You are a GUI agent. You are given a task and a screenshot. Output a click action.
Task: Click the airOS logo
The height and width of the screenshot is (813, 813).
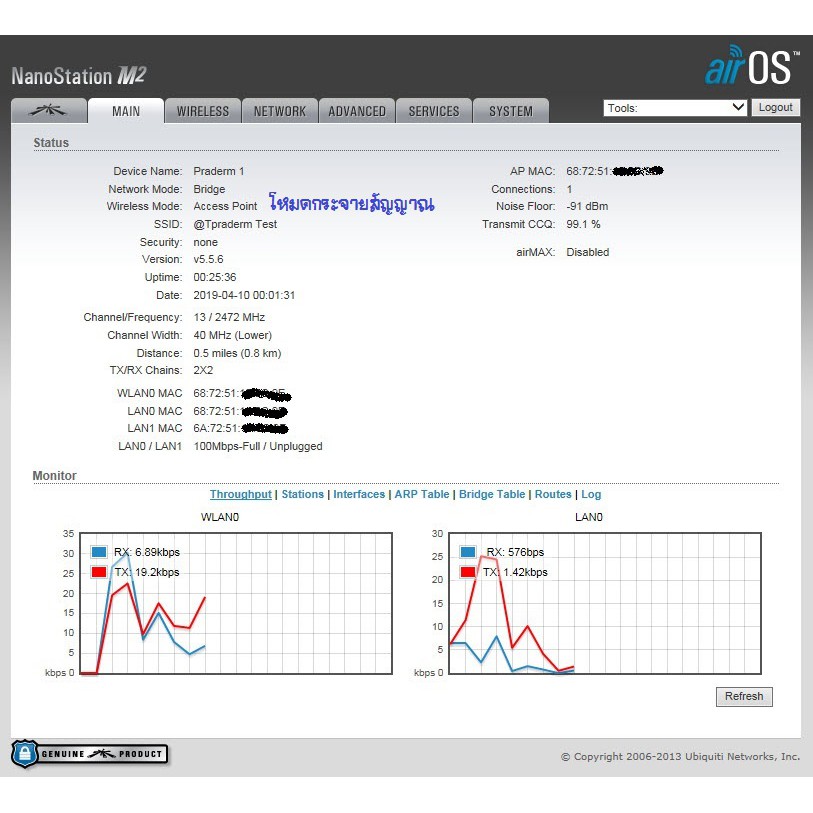[751, 66]
